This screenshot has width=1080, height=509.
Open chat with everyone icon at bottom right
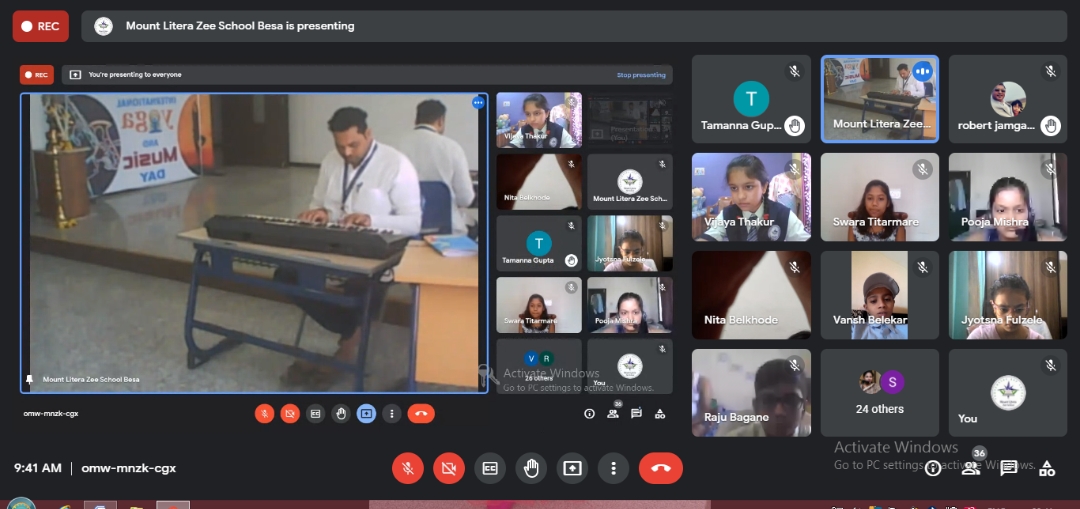pyautogui.click(x=1009, y=468)
